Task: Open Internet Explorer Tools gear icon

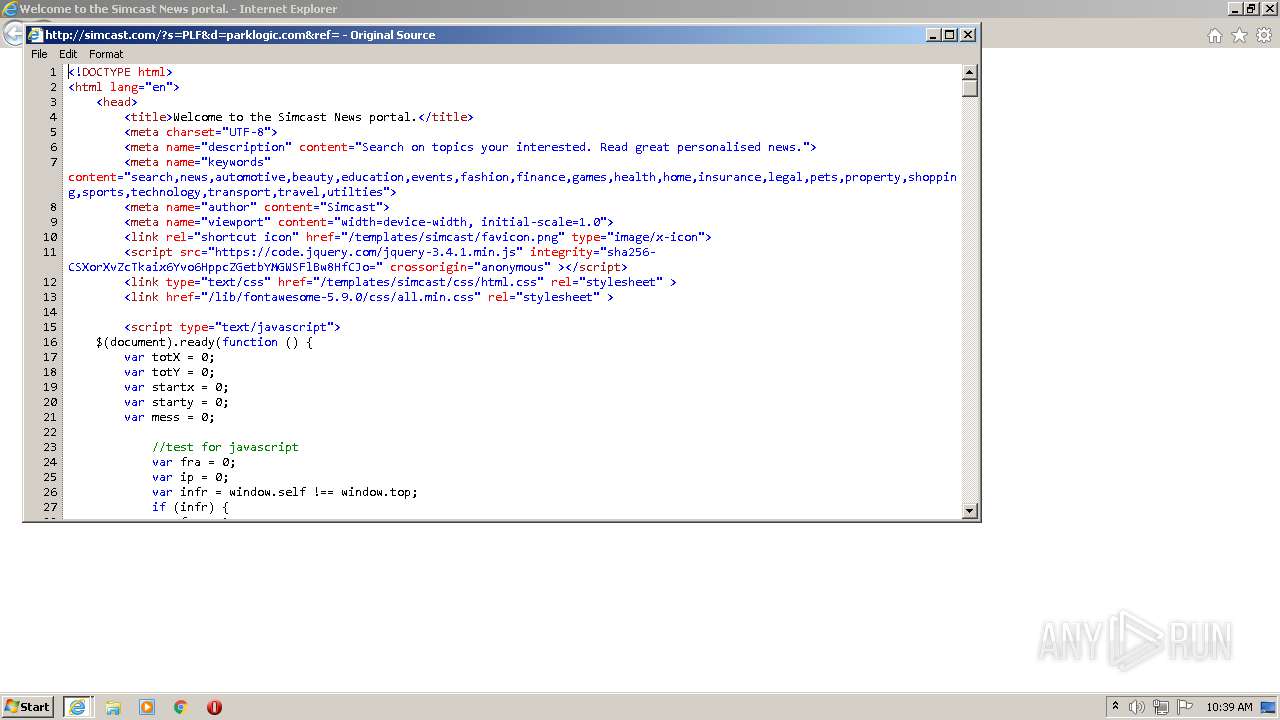Action: pyautogui.click(x=1264, y=35)
